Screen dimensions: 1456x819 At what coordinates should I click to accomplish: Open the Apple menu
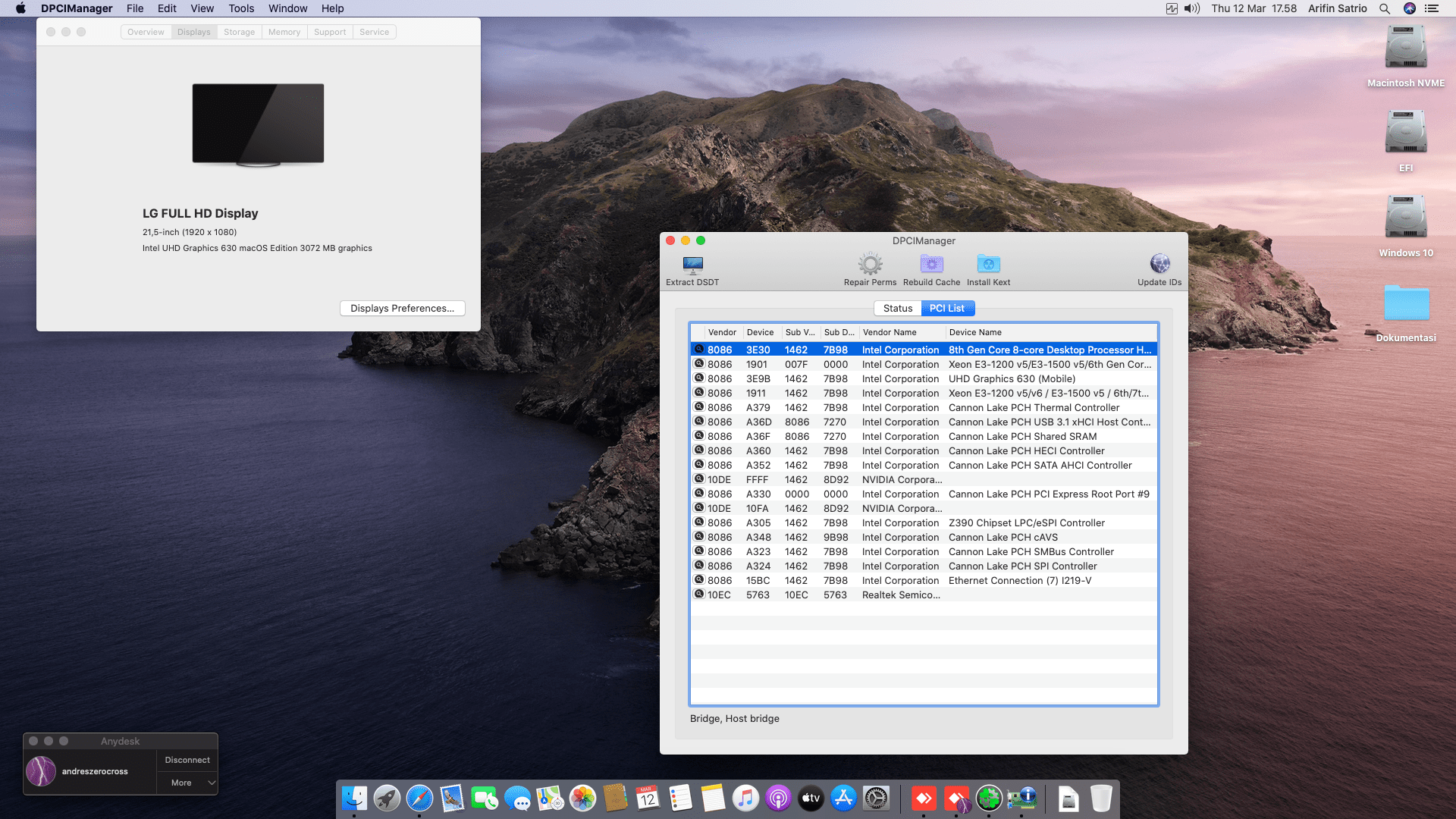point(20,8)
